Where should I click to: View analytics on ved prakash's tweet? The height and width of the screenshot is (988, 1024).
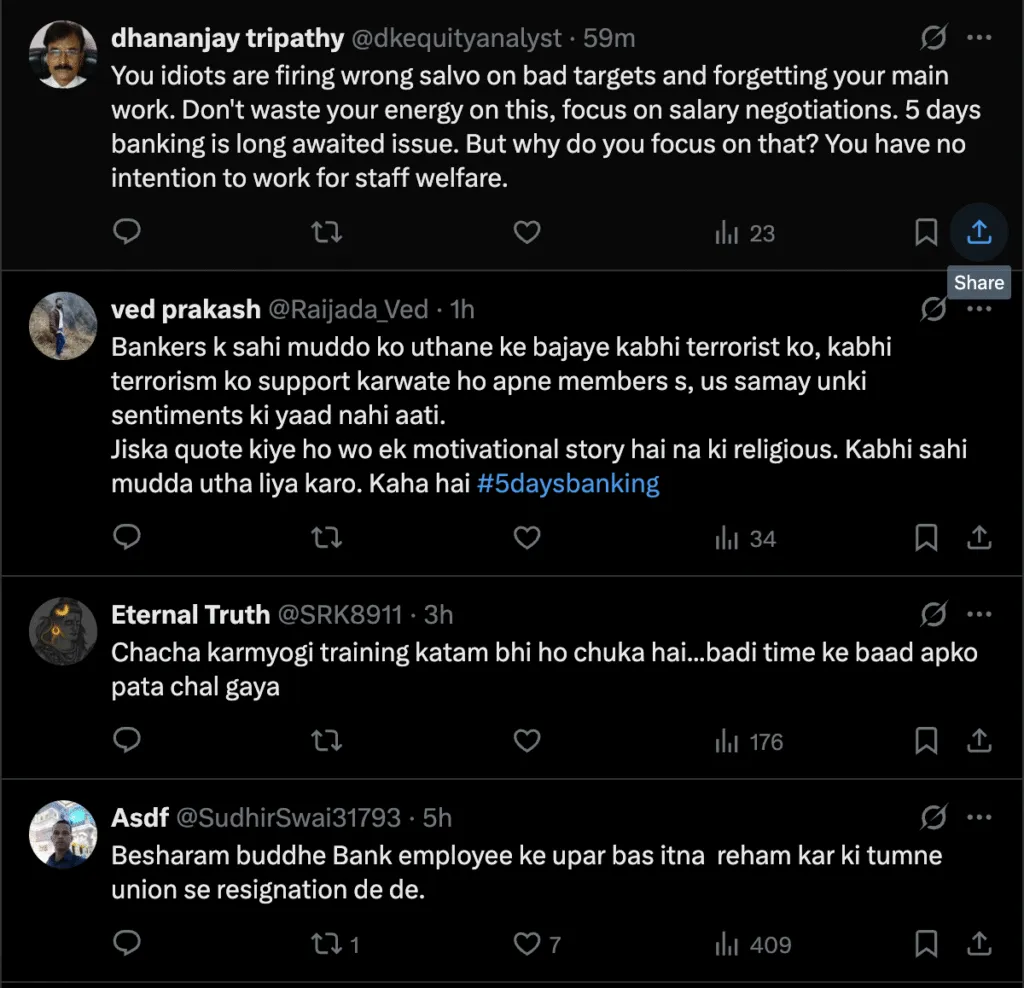pyautogui.click(x=746, y=539)
